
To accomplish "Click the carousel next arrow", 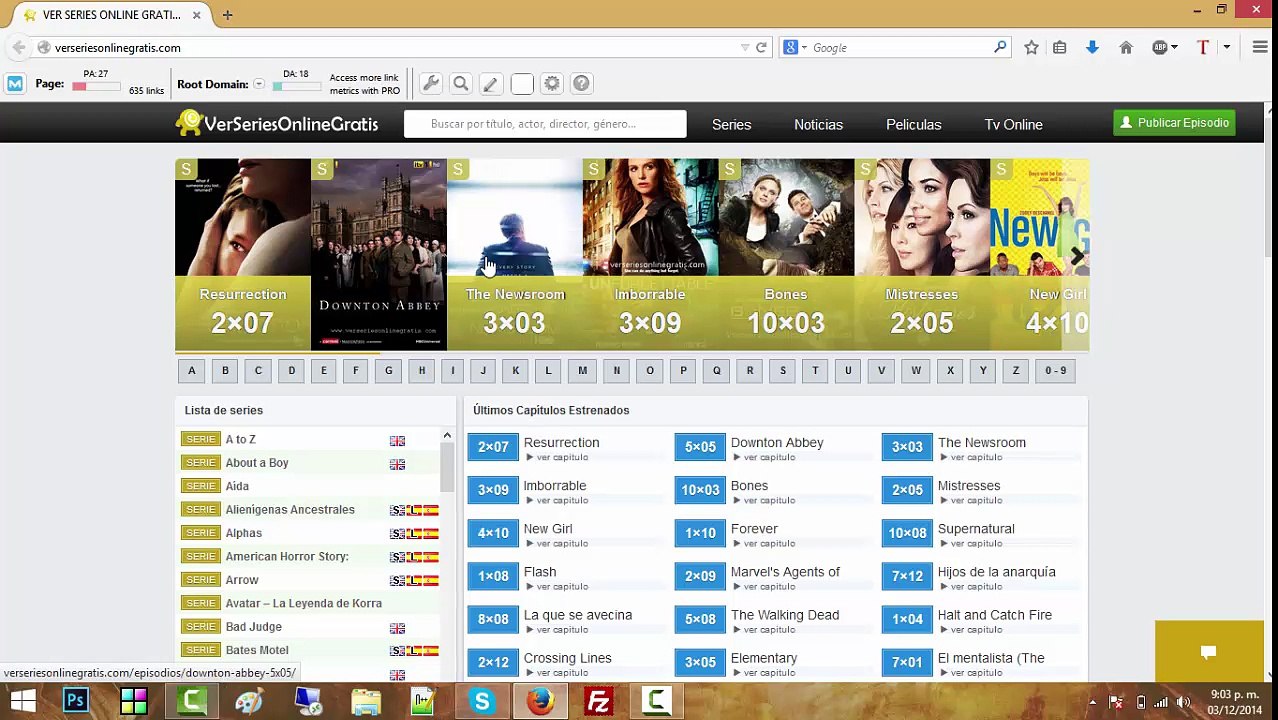I will point(1076,256).
